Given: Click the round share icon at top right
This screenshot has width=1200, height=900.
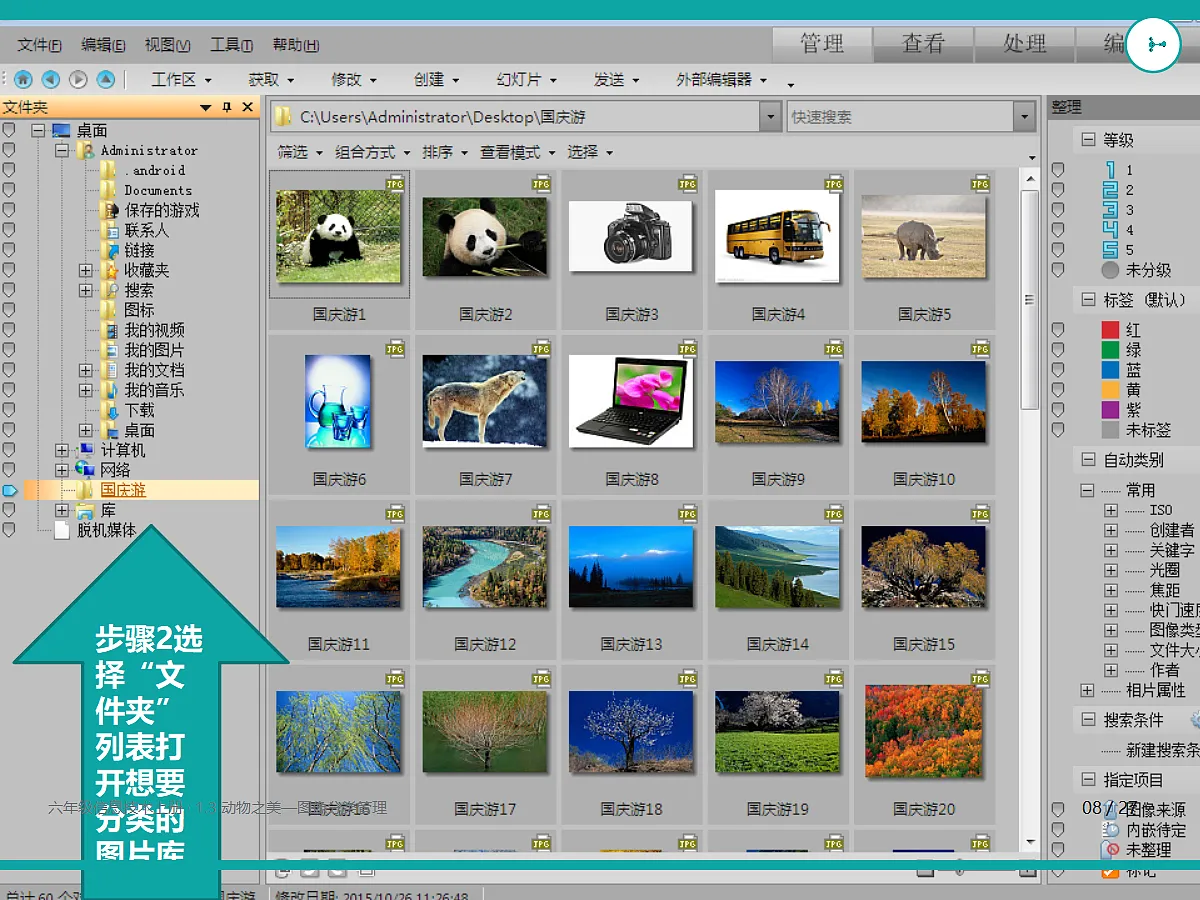Looking at the screenshot, I should (1153, 43).
